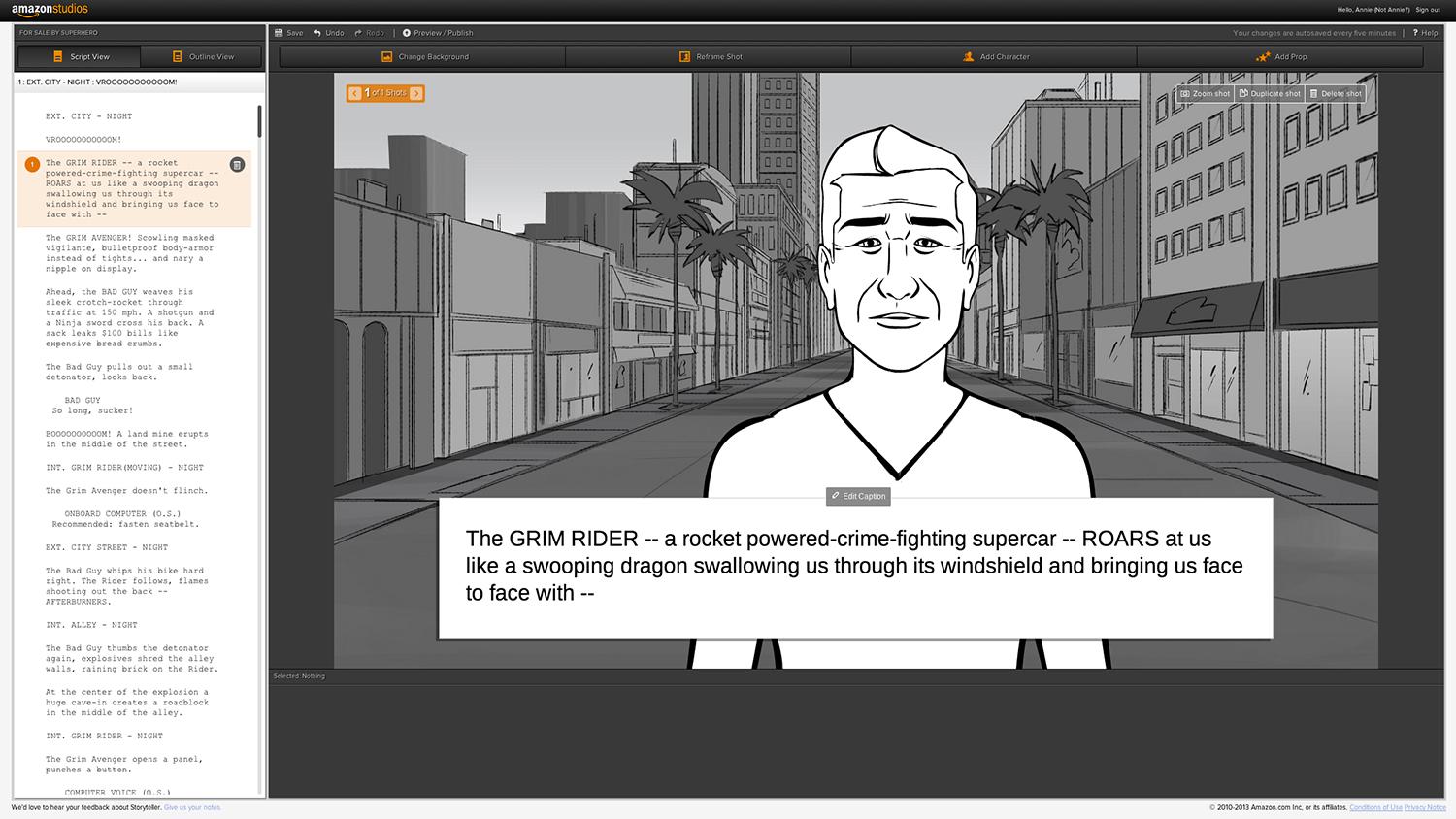This screenshot has width=1456, height=819.
Task: Open Conditions of Use link
Action: 1375,807
